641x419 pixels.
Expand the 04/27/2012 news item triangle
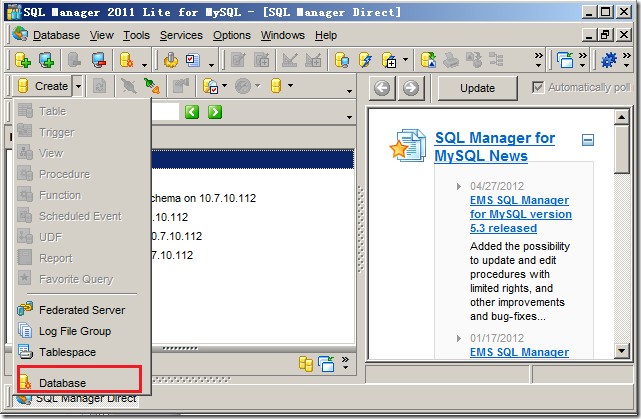click(459, 186)
